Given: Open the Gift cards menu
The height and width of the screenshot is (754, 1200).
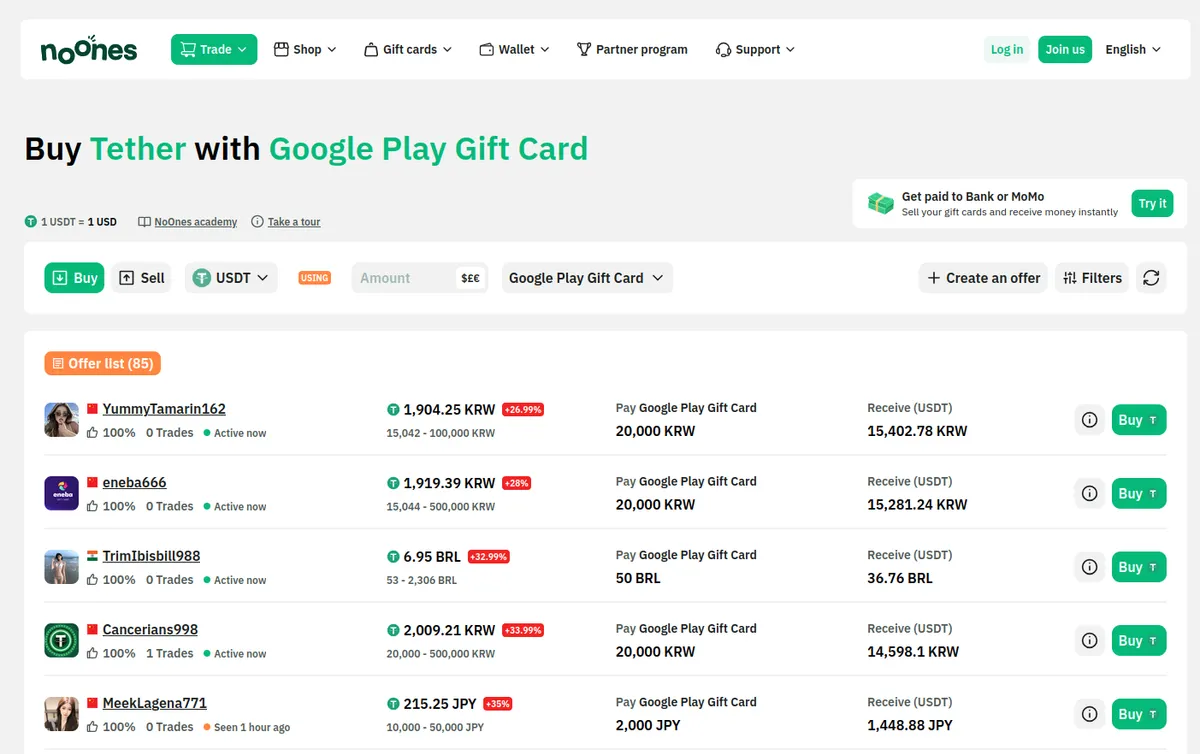Looking at the screenshot, I should [x=408, y=49].
